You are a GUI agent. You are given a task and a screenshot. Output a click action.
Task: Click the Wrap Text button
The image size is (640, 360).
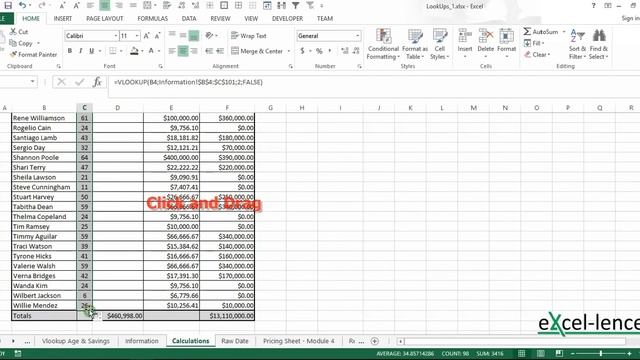pyautogui.click(x=249, y=36)
